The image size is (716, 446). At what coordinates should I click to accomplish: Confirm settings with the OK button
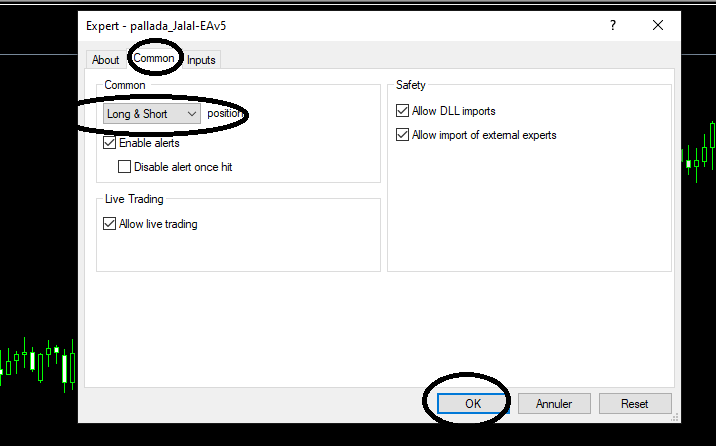point(473,404)
